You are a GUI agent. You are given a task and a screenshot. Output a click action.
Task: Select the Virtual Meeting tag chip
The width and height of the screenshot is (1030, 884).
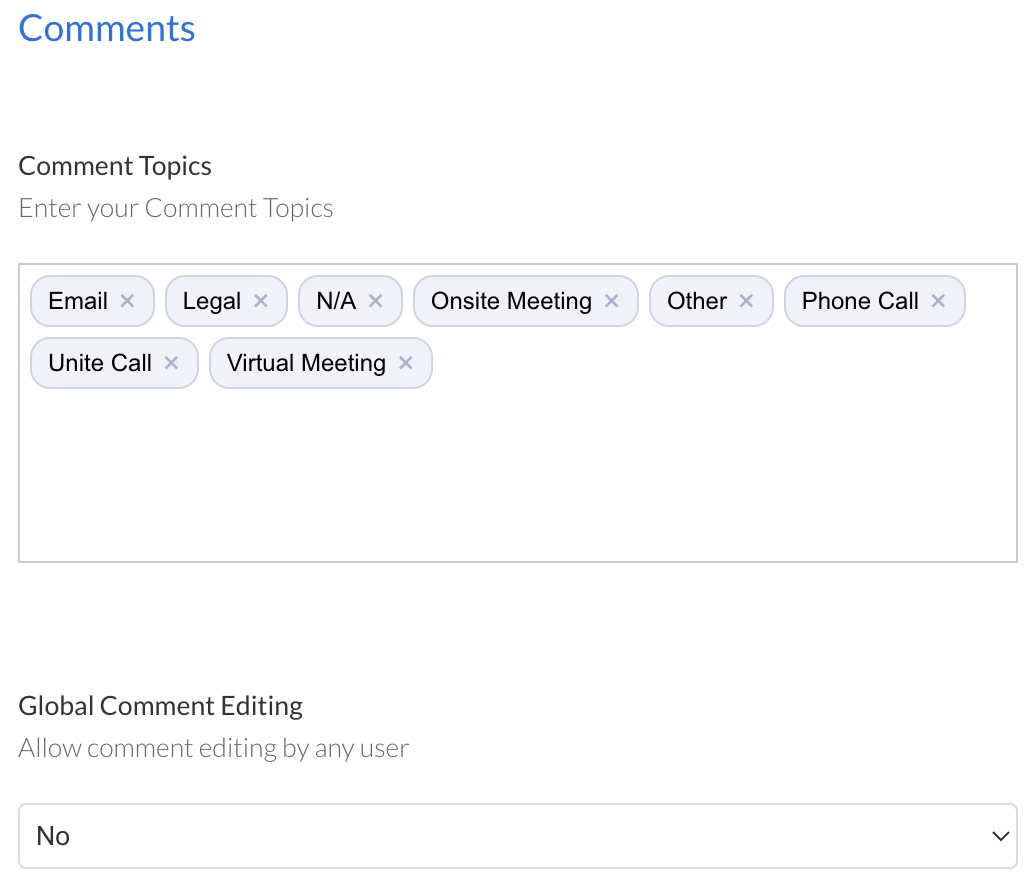305,363
